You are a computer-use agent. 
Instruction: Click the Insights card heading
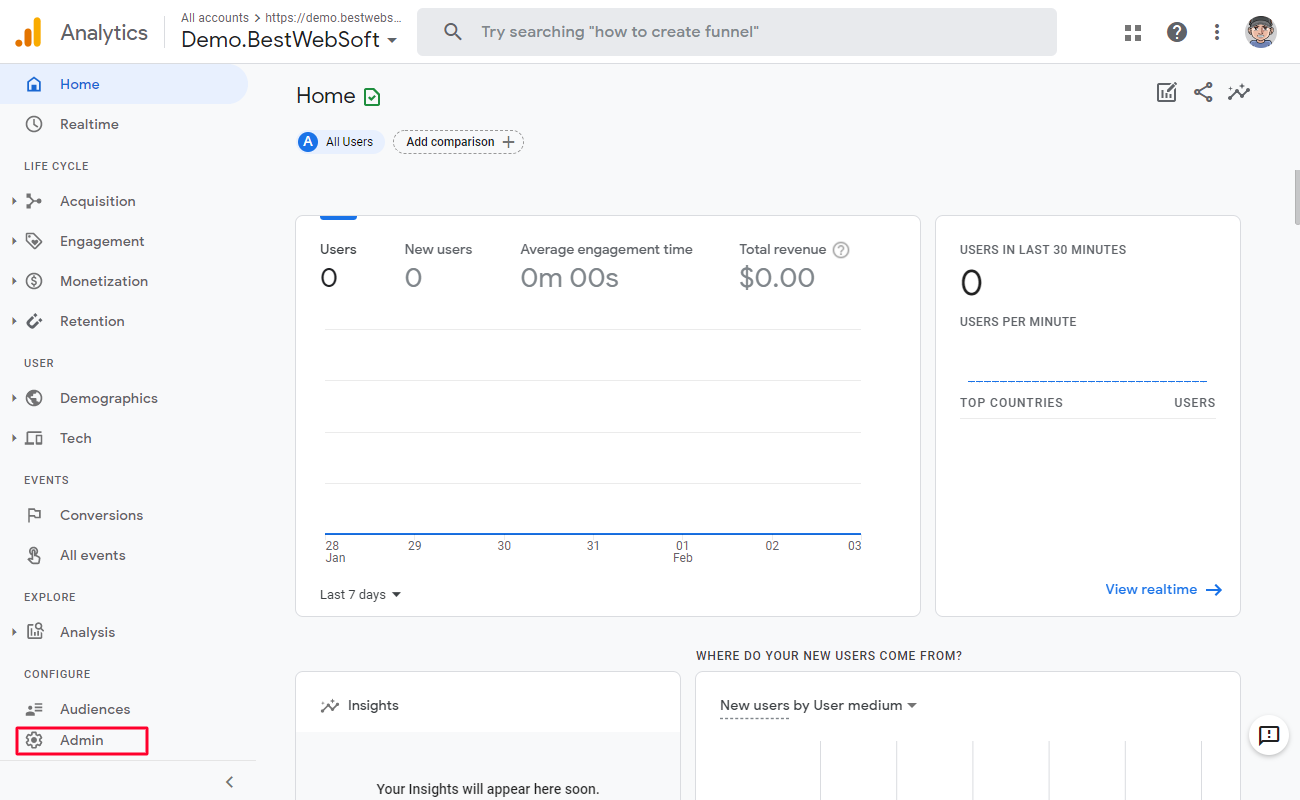tap(373, 706)
